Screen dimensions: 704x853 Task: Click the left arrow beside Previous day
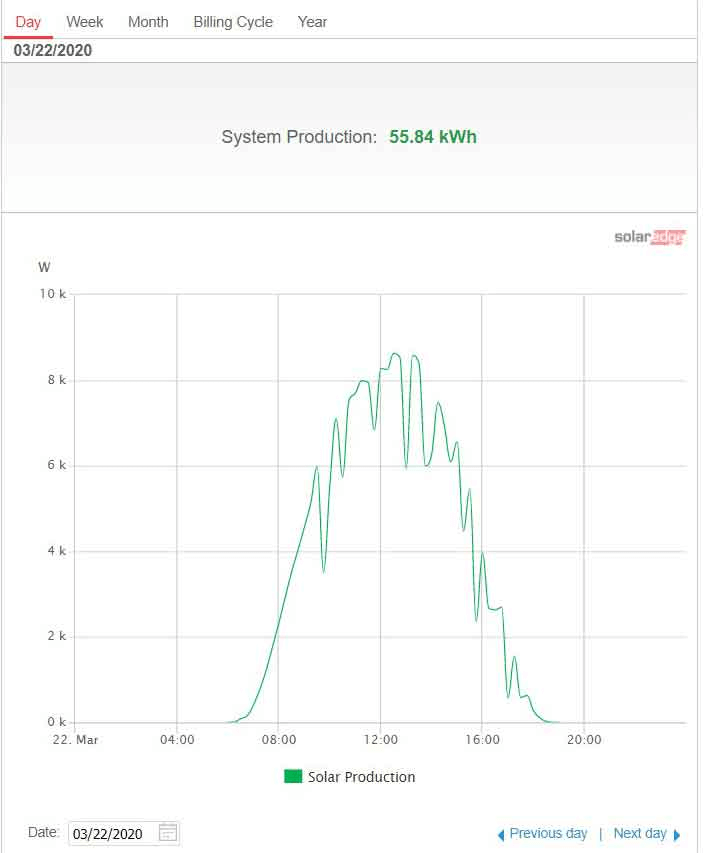coord(501,834)
